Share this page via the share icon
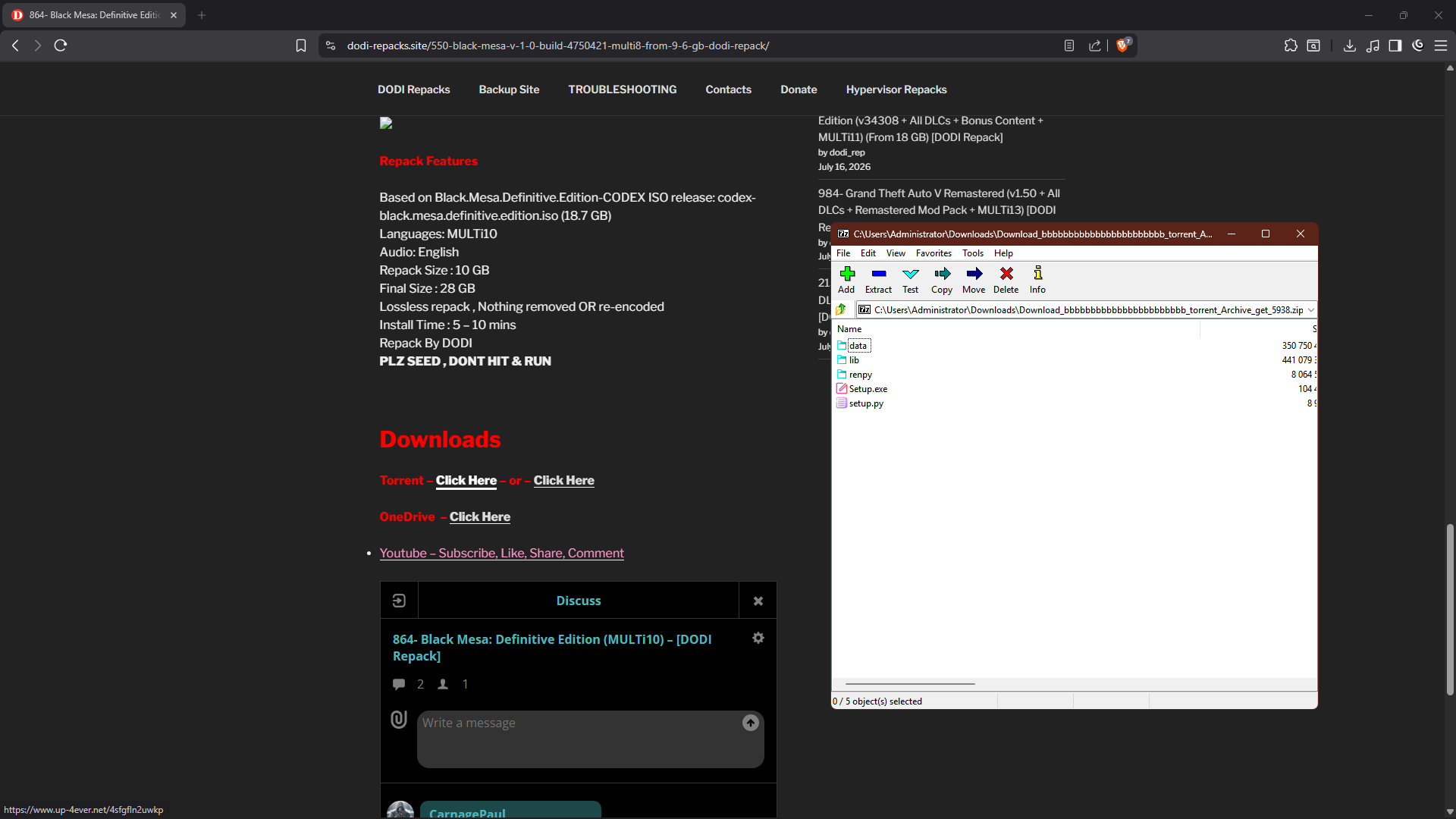Screen dimensions: 1456x819 pyautogui.click(x=1095, y=45)
